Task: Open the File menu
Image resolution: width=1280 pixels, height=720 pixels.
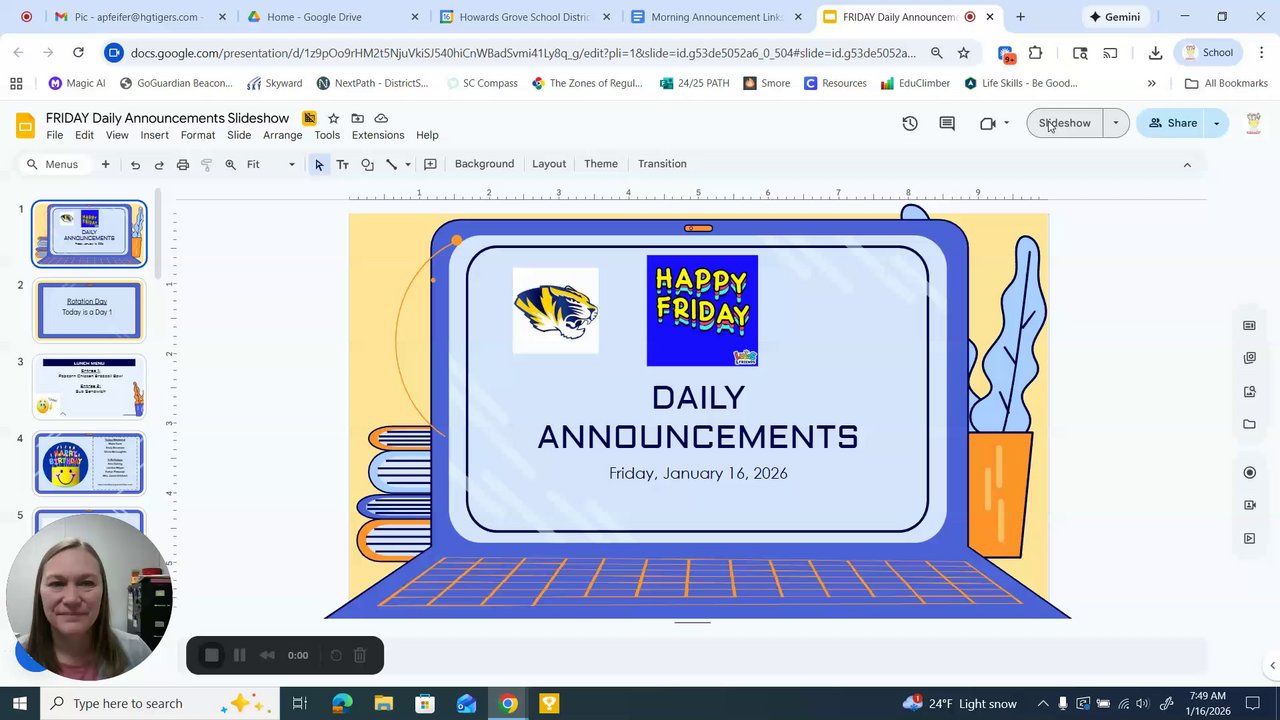Action: click(55, 135)
